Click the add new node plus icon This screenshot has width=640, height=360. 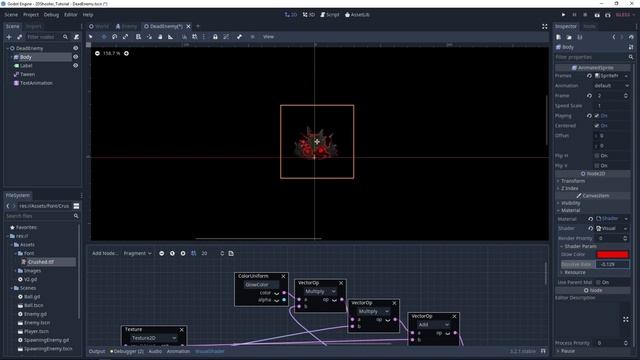coord(9,37)
